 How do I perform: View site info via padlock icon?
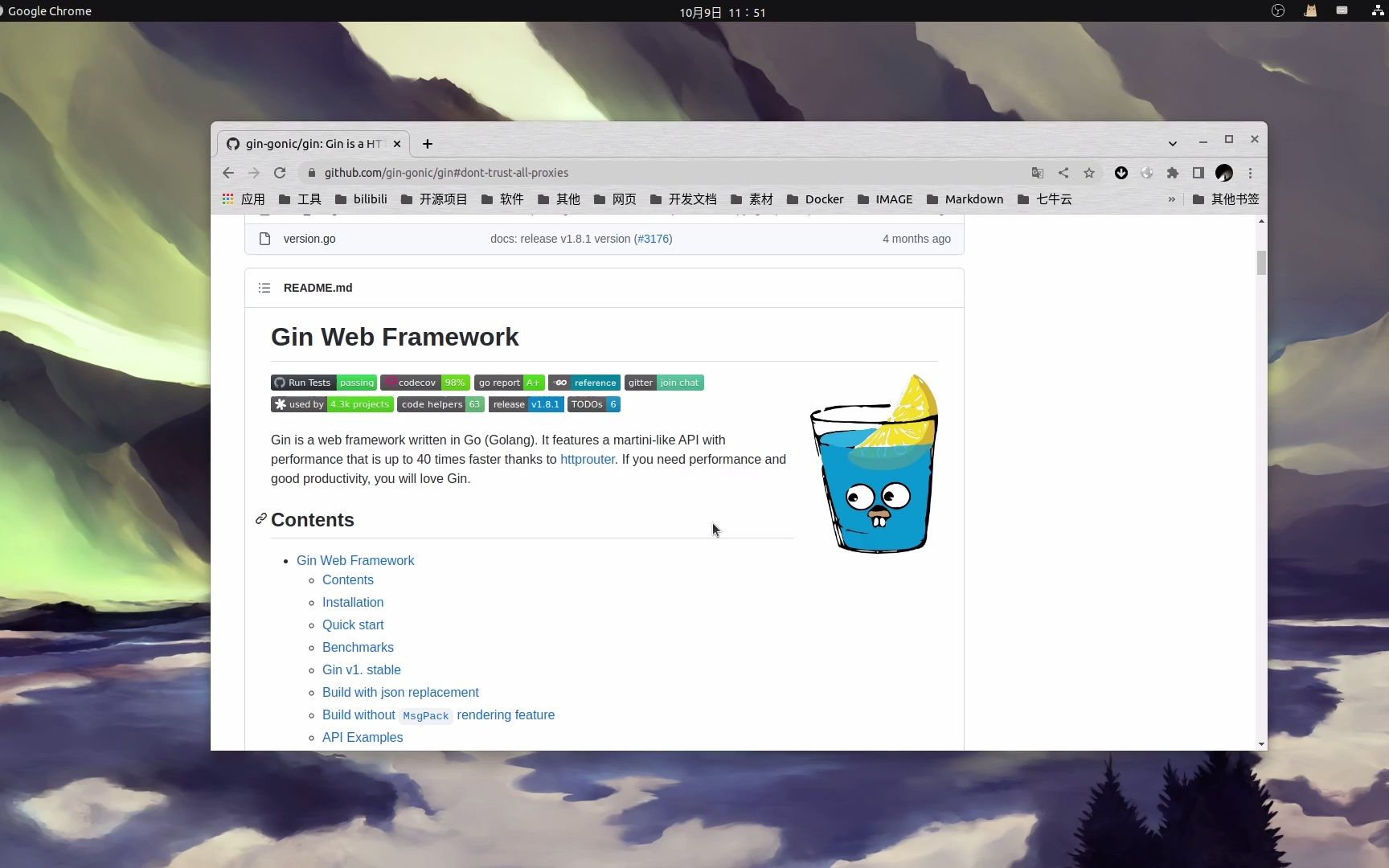[312, 173]
